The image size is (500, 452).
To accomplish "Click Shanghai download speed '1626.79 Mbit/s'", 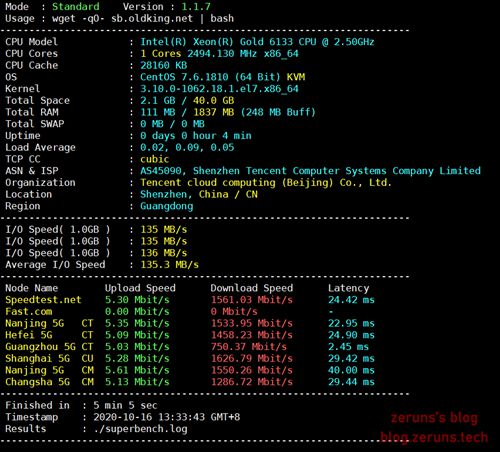I will [x=252, y=359].
